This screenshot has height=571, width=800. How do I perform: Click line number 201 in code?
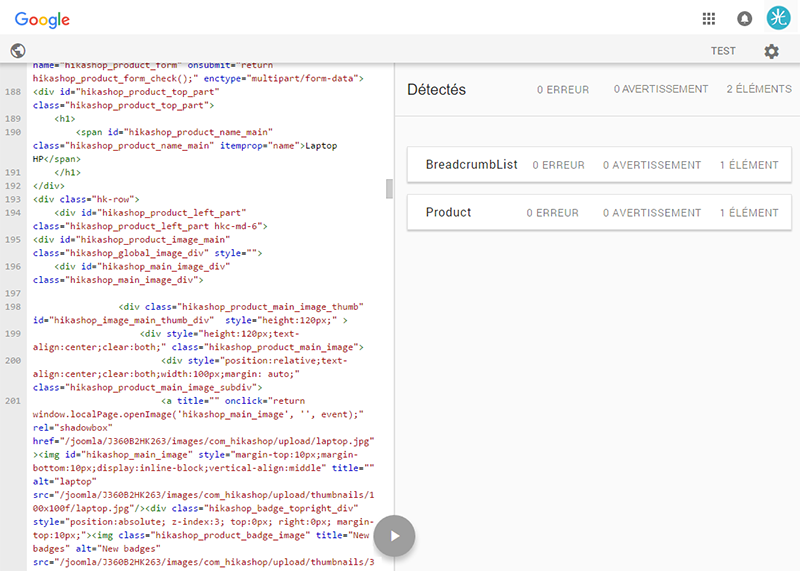pos(13,401)
